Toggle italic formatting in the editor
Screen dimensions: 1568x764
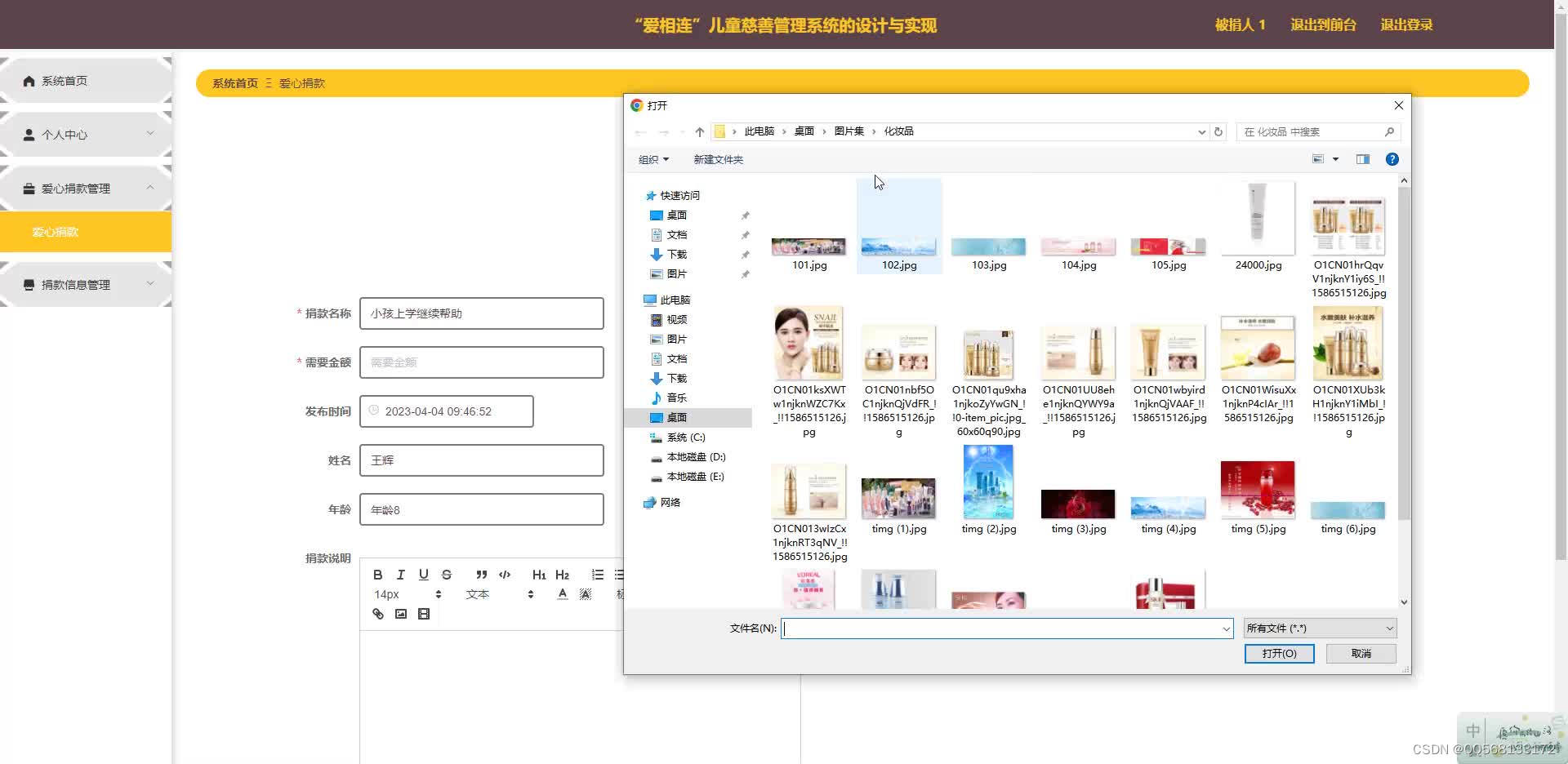[x=400, y=575]
